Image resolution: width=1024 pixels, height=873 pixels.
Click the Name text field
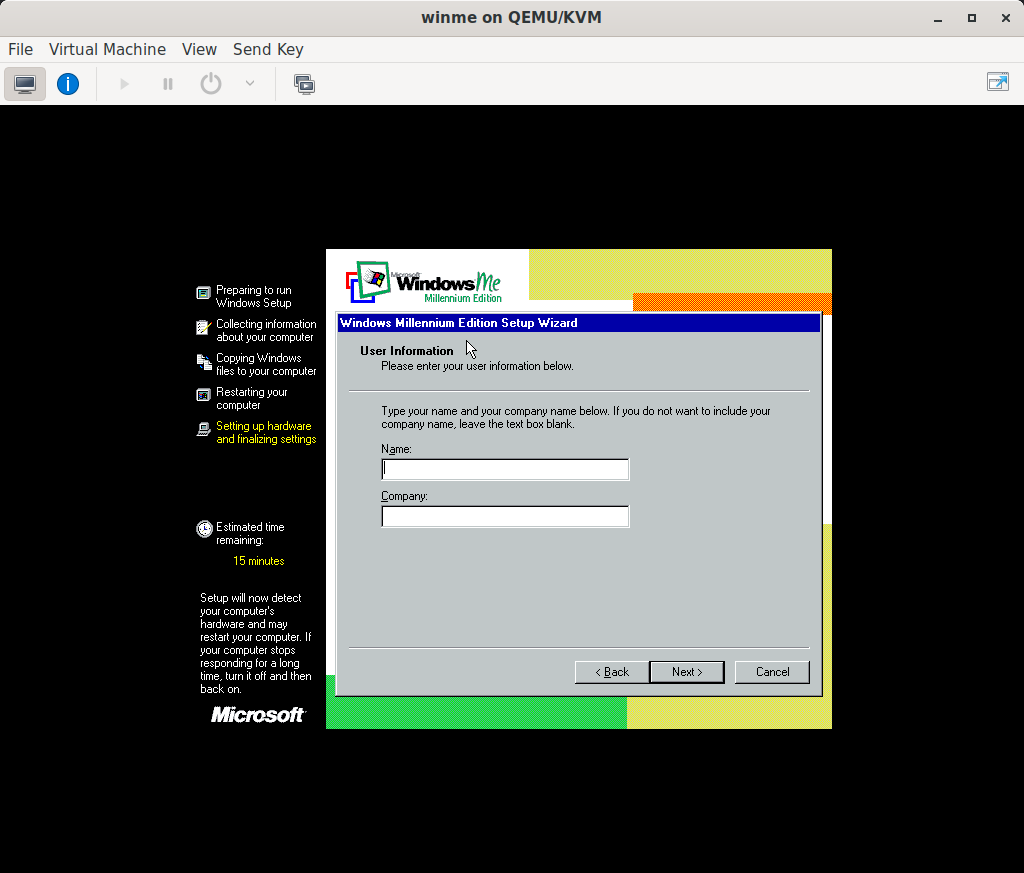coord(505,469)
